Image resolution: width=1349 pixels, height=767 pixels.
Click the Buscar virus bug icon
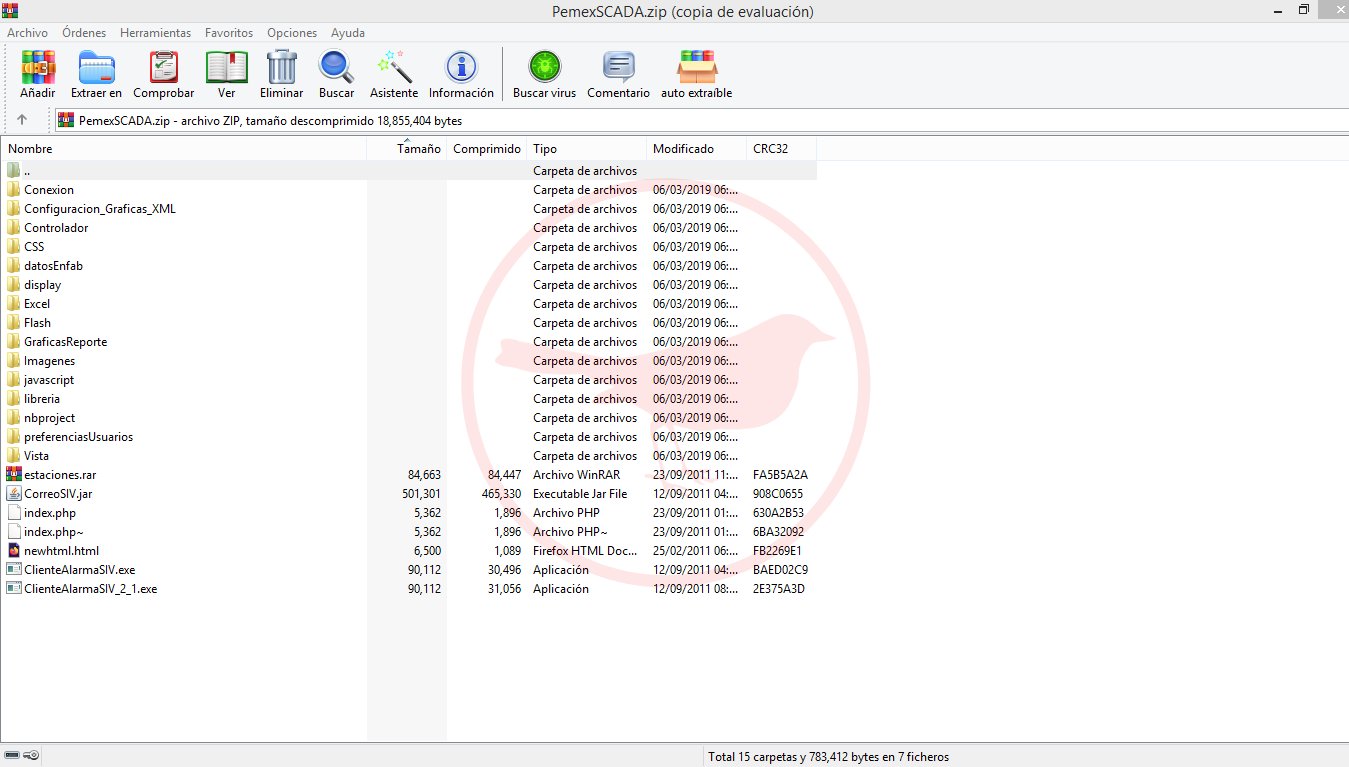pos(544,67)
